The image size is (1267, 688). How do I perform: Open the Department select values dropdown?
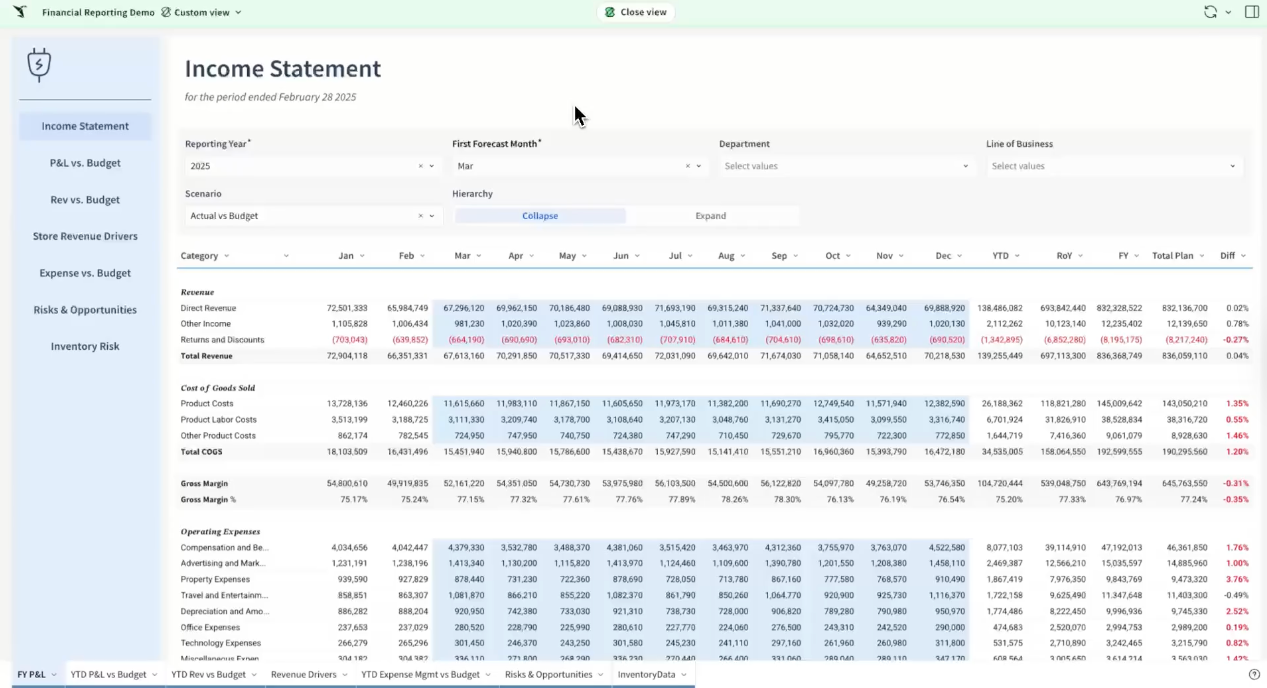point(845,166)
